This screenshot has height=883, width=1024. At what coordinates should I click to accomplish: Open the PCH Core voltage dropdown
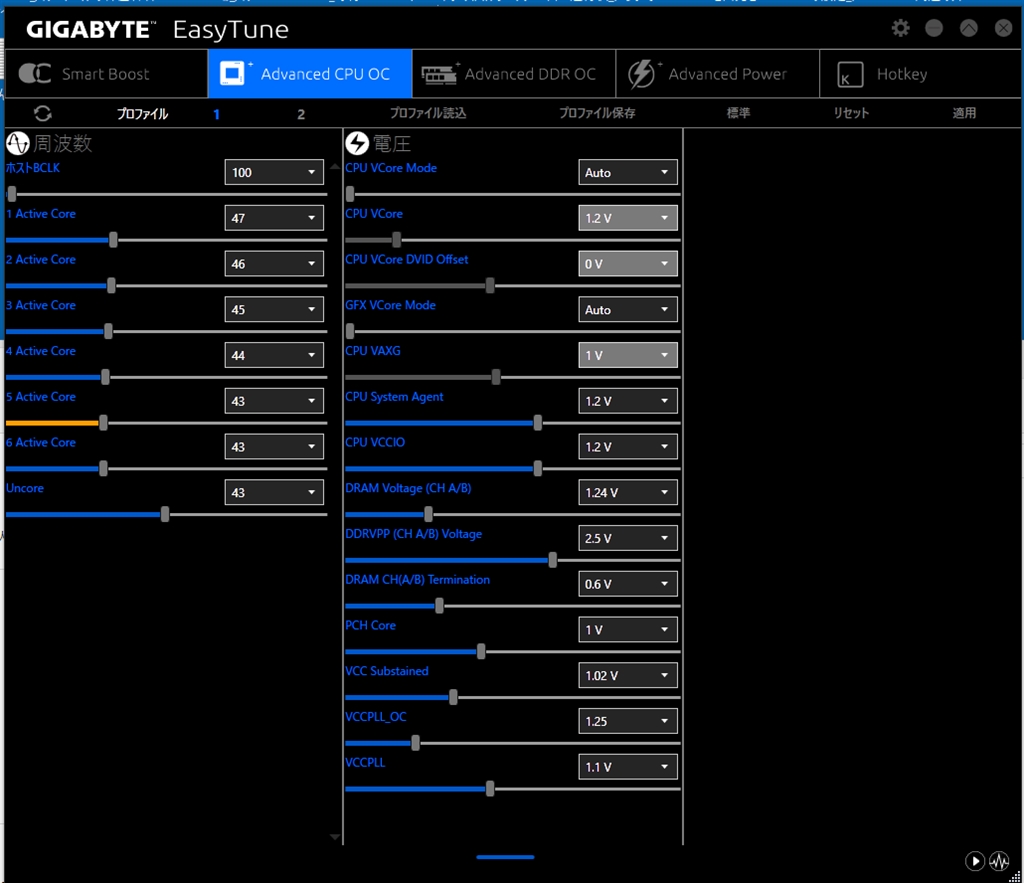tap(628, 629)
